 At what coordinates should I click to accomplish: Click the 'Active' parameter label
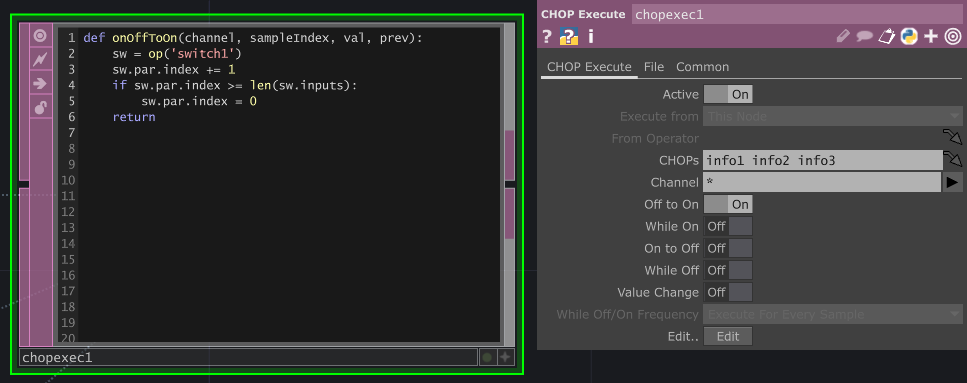[x=680, y=94]
